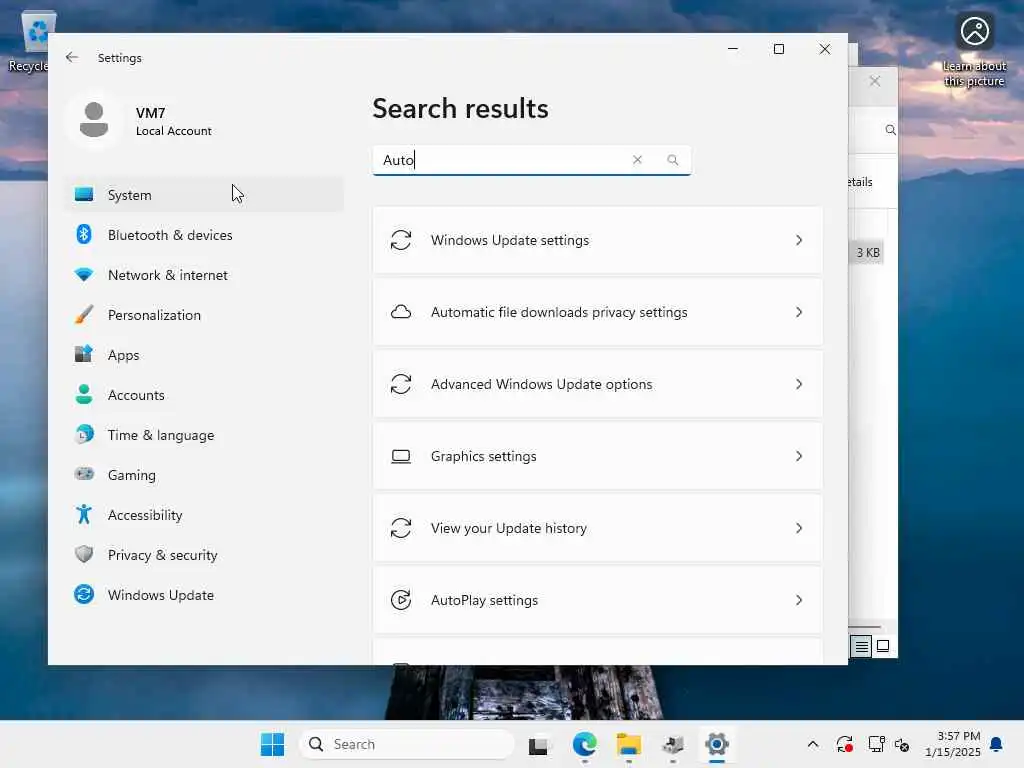Click the System monitor icon in sidebar
The image size is (1024, 768).
click(x=84, y=195)
